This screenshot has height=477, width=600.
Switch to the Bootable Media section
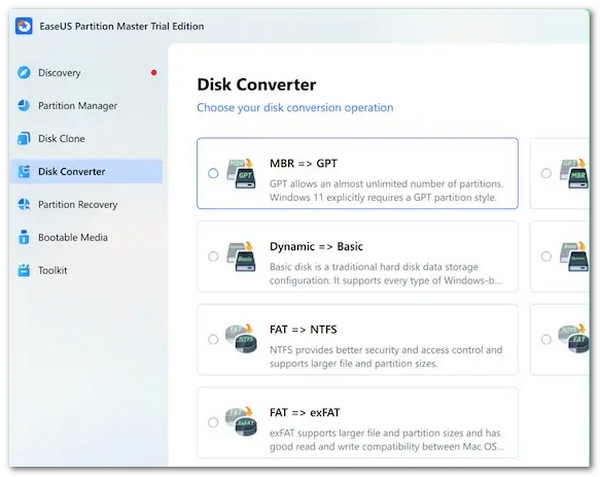(x=73, y=238)
